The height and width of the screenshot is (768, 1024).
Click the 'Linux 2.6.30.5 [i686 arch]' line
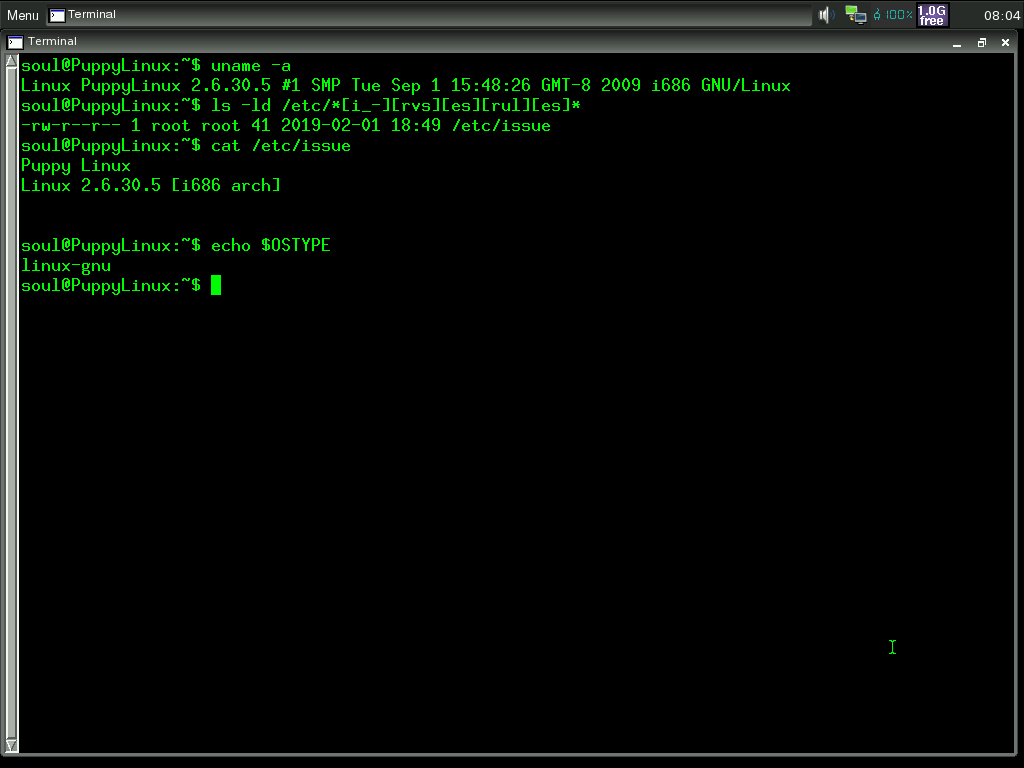click(x=151, y=185)
